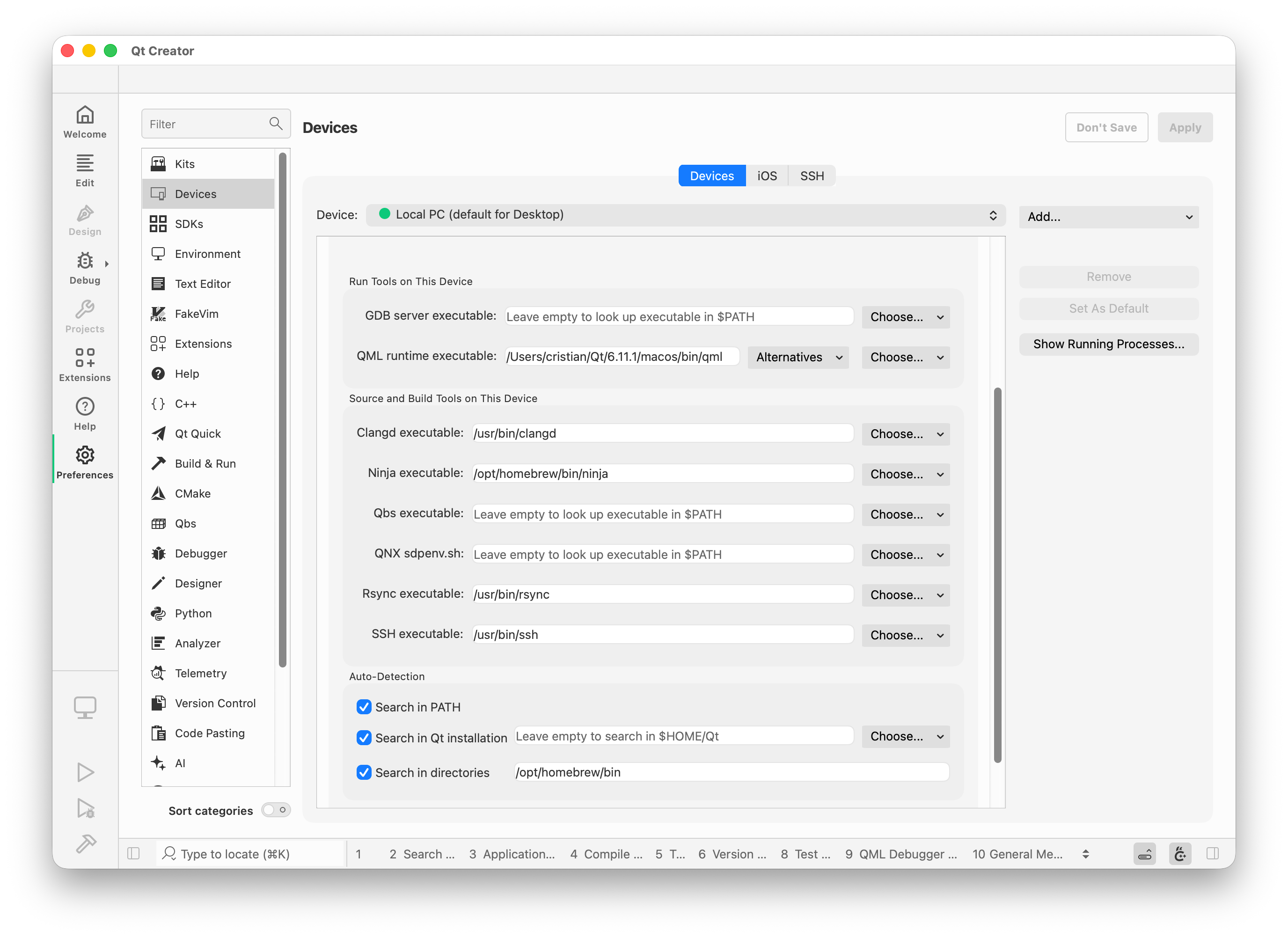Viewport: 1288px width, 938px height.
Task: Switch to Debug mode icon
Action: pos(85,268)
